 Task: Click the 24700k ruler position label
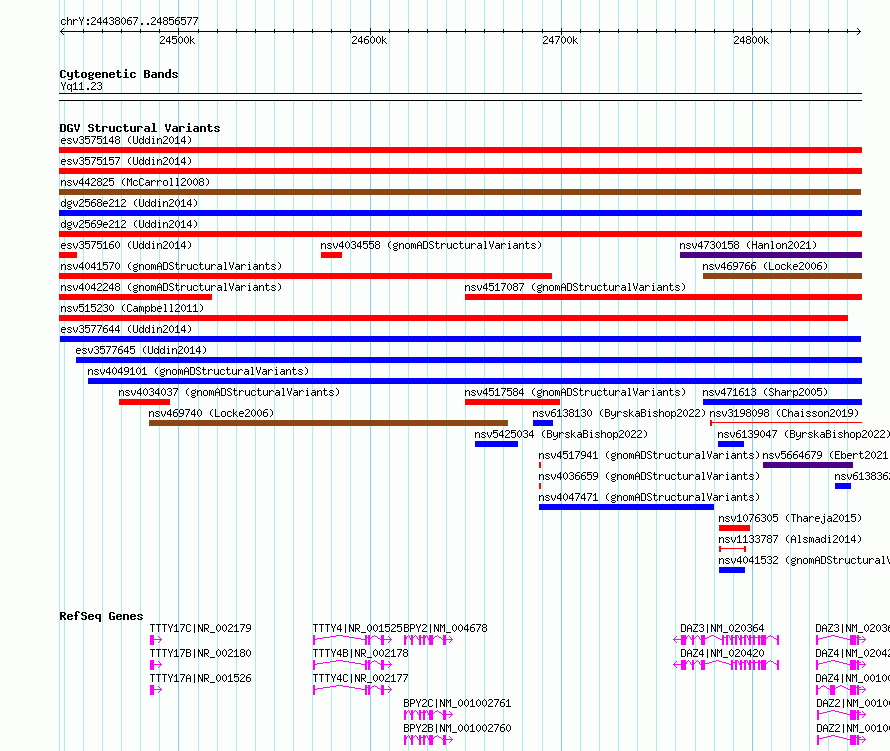[x=560, y=40]
